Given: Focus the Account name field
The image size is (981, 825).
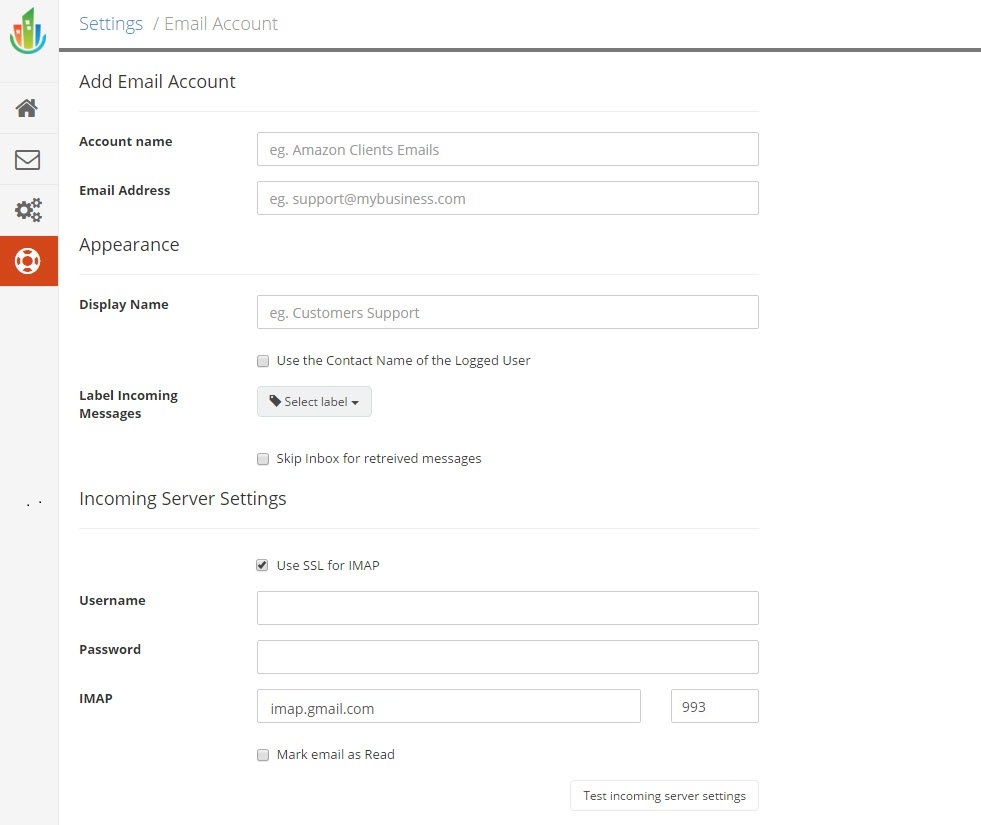Looking at the screenshot, I should coord(507,150).
